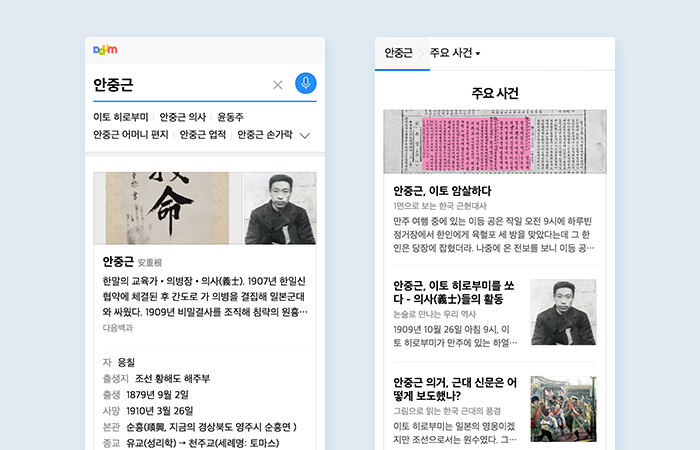Click the 안중근 breadcrumb tab
Screen dimensions: 700x450
(x=399, y=53)
